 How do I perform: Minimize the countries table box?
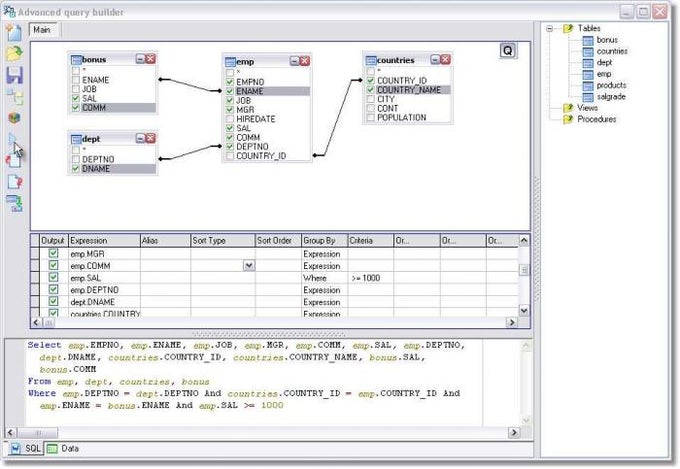point(435,59)
